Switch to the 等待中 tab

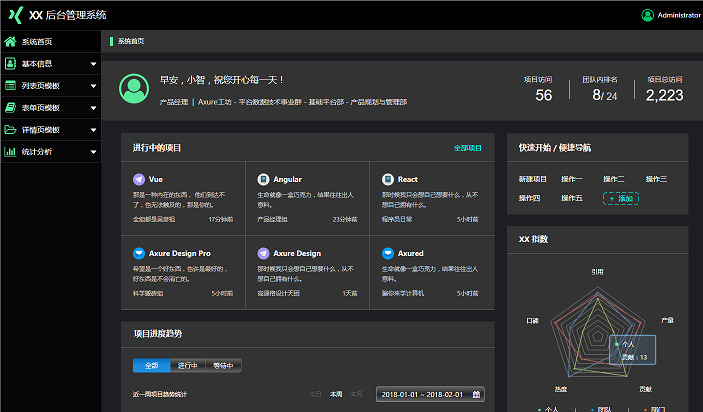tap(223, 366)
